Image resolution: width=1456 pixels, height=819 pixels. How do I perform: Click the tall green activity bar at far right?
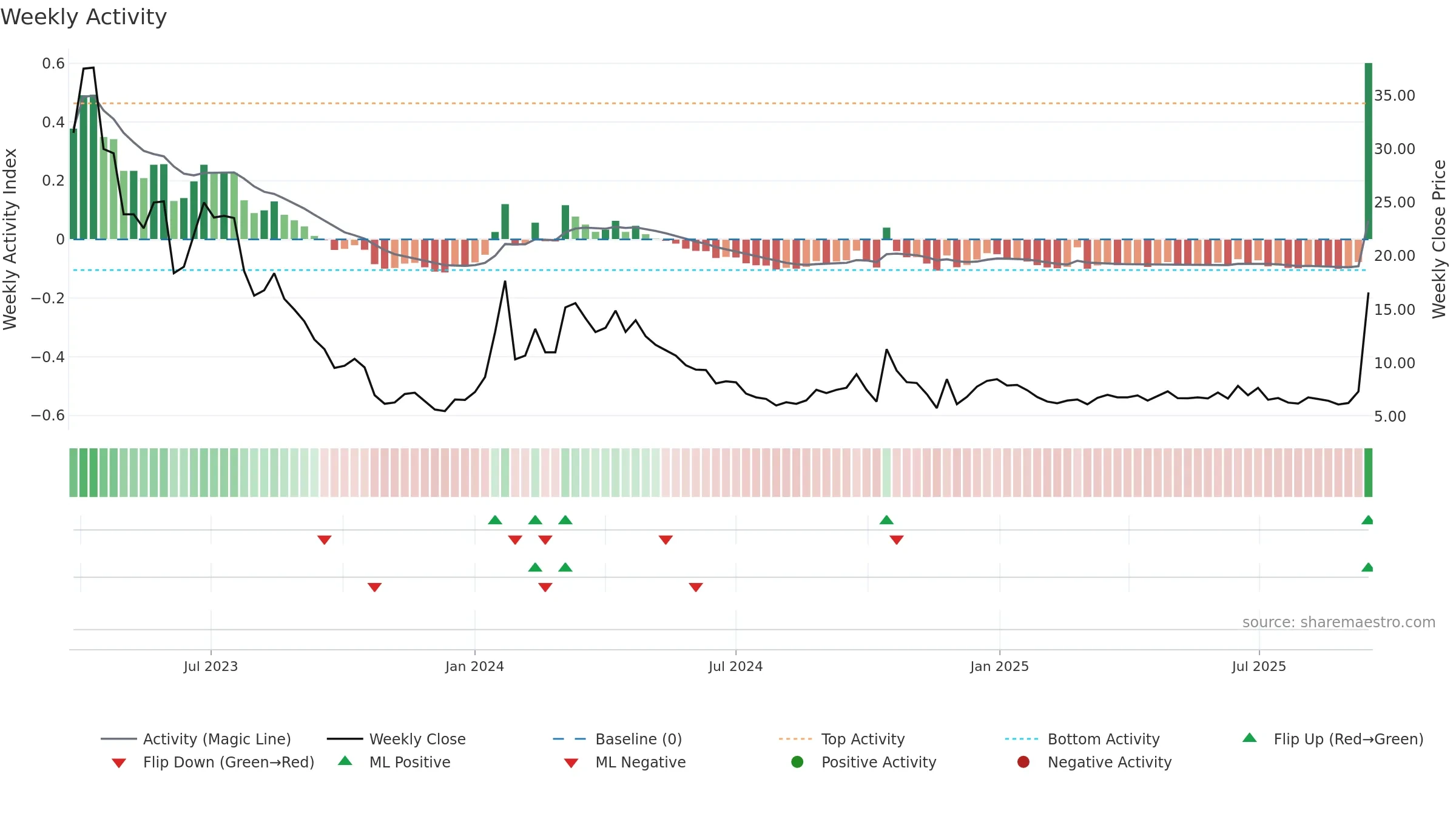1369,151
